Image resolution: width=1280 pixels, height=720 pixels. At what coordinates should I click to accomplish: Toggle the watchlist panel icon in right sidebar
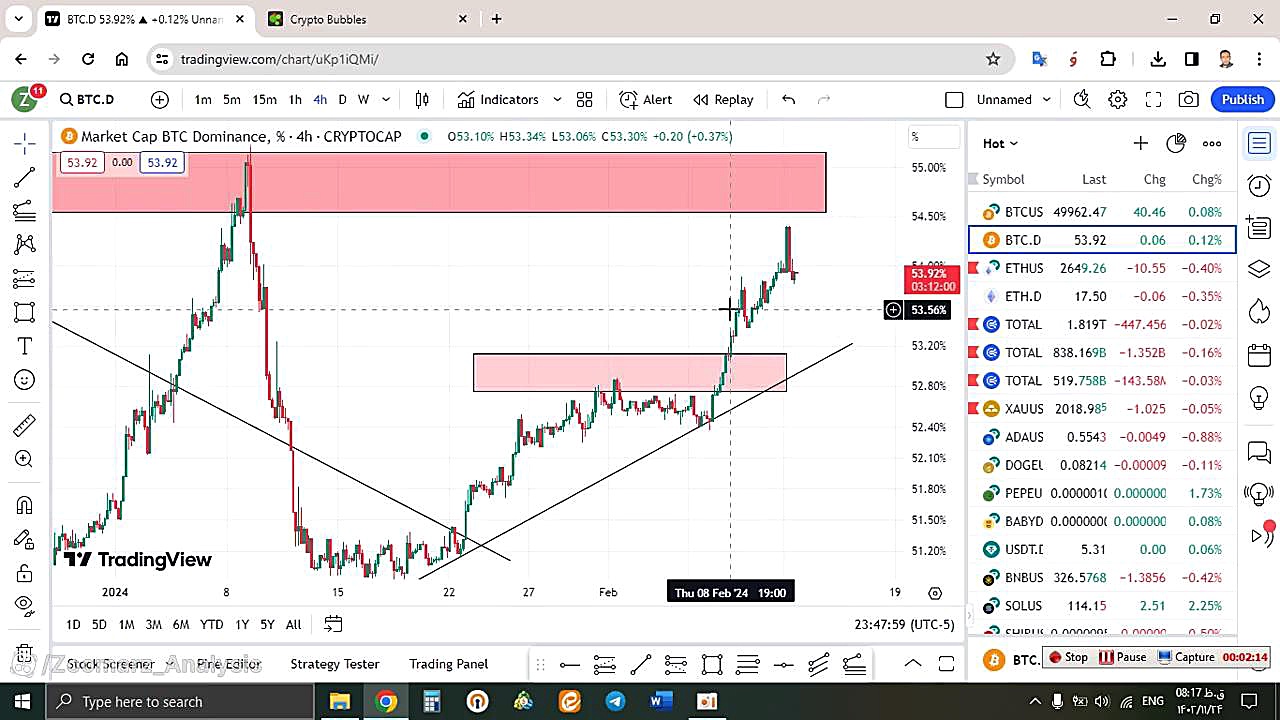[1259, 143]
